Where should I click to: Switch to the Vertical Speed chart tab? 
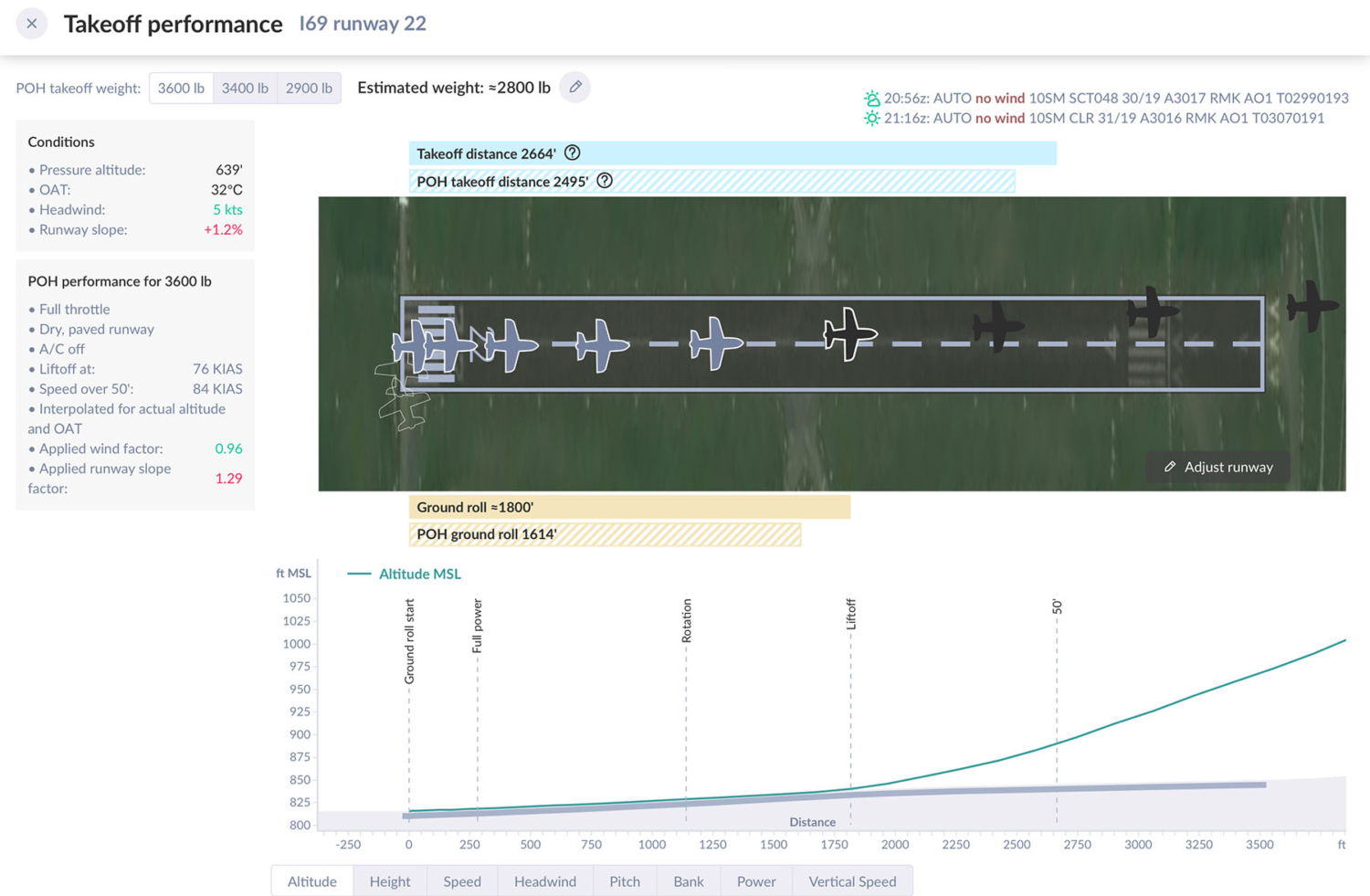pos(852,880)
